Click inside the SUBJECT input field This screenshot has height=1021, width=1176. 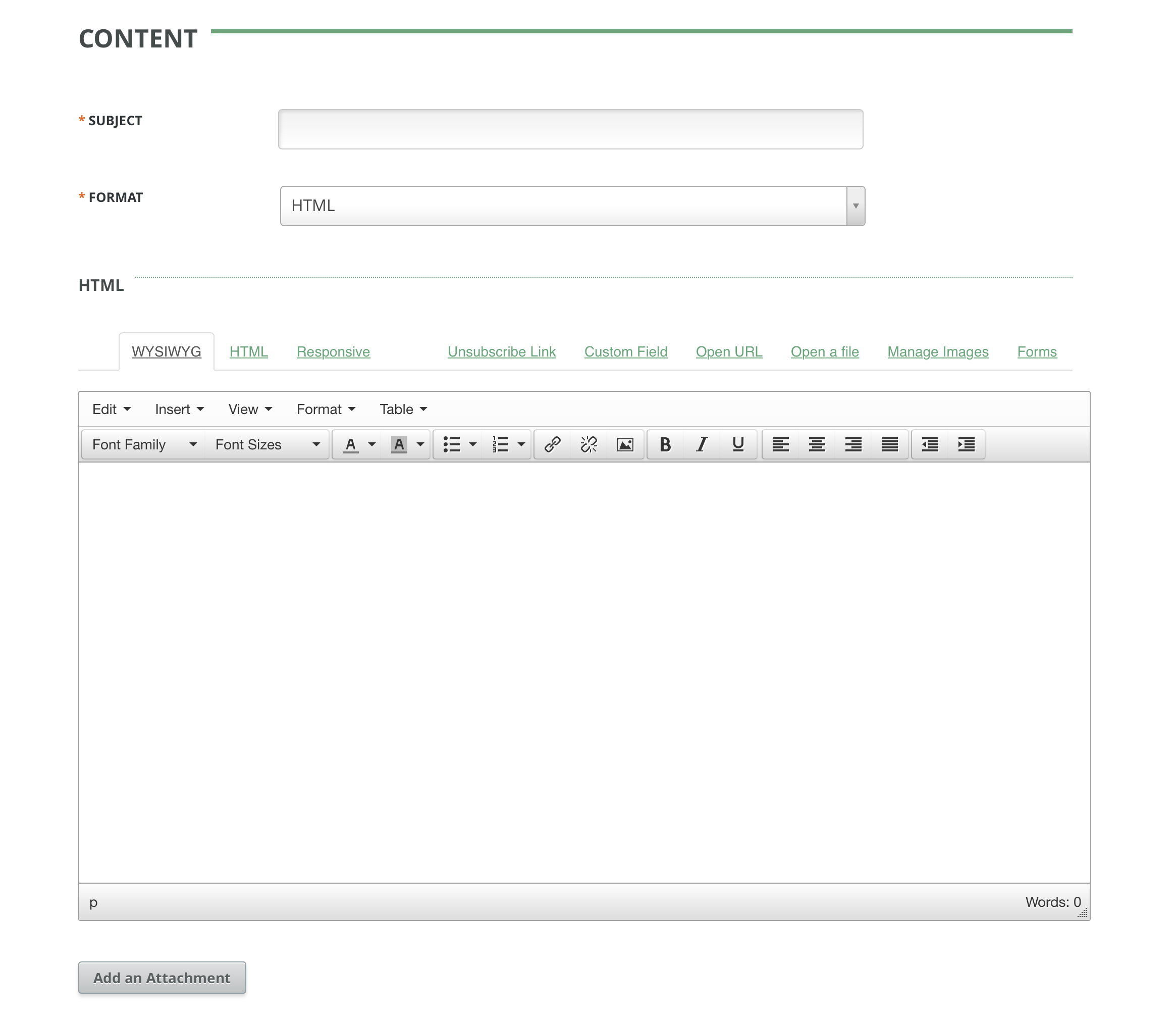(x=569, y=129)
